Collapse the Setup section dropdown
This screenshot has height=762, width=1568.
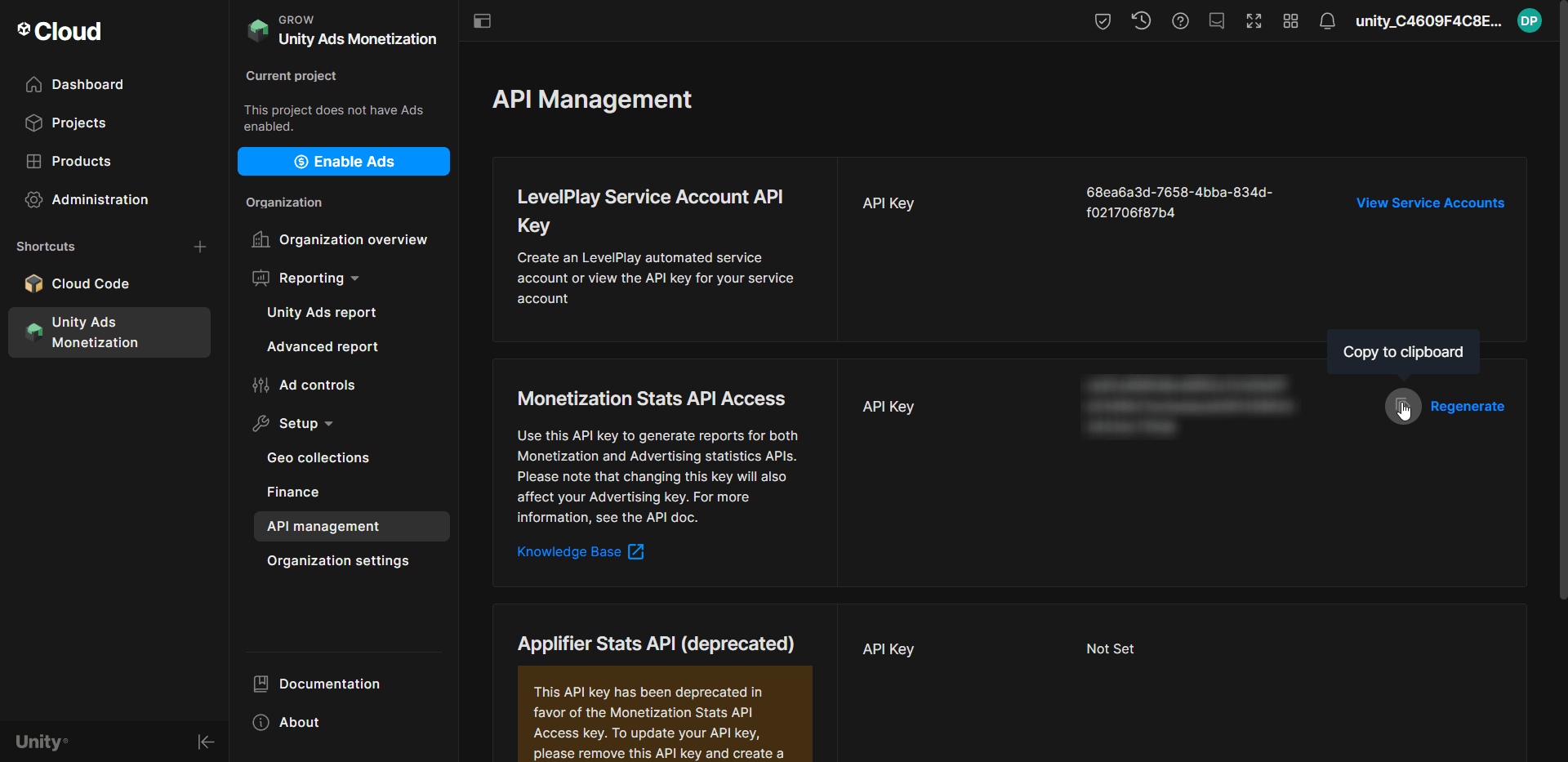(x=327, y=423)
